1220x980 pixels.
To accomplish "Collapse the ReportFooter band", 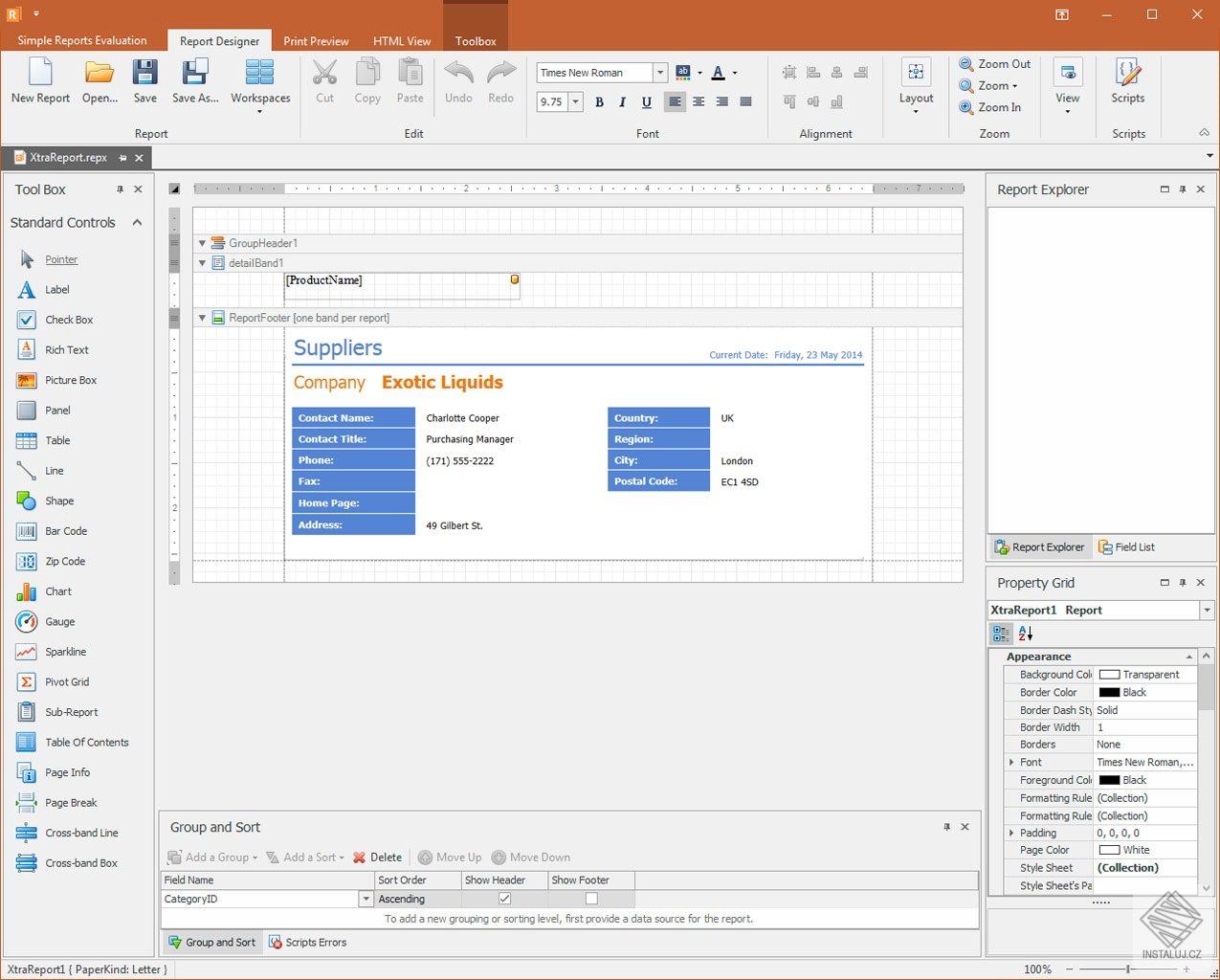I will coord(202,318).
